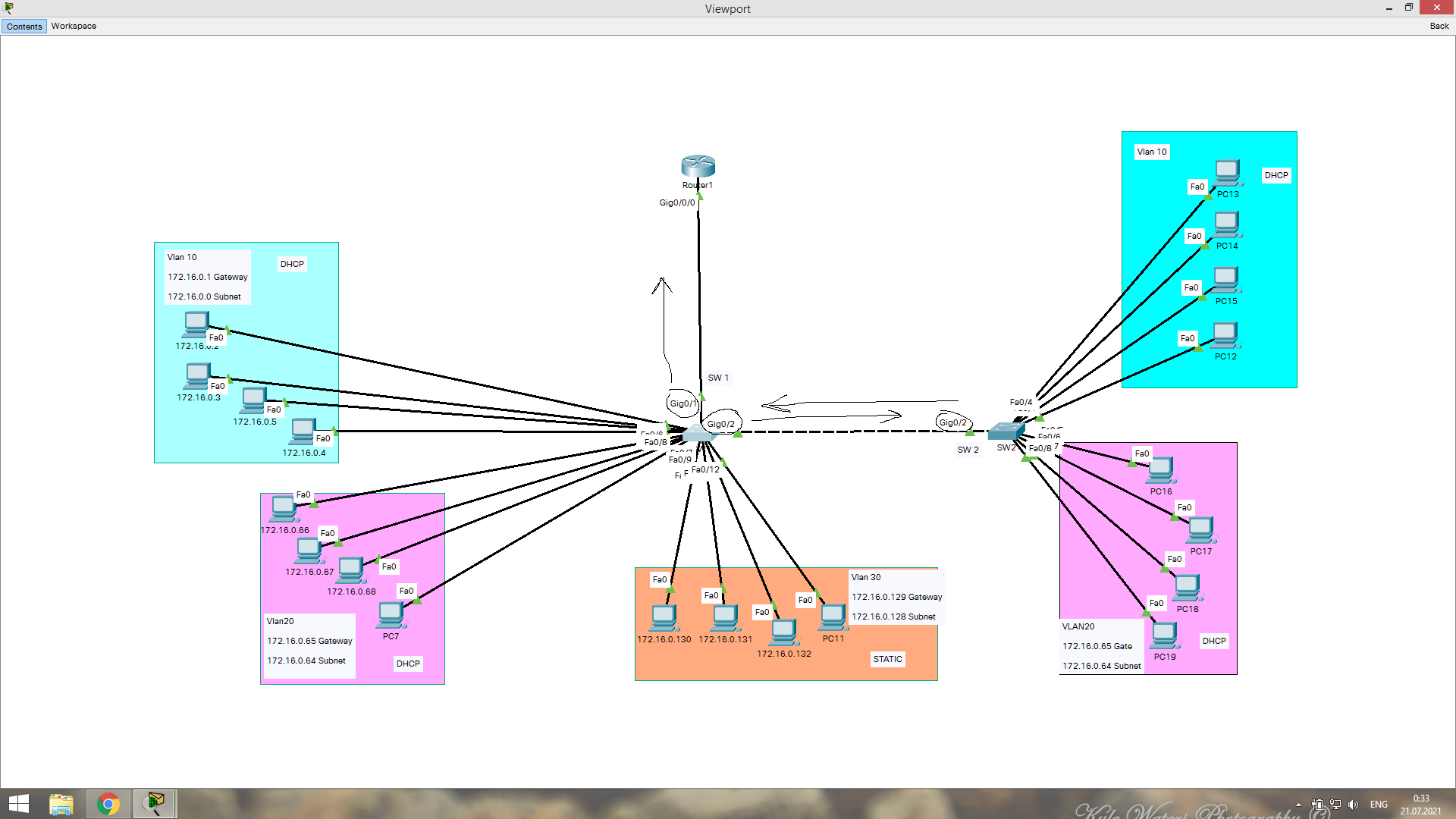
Task: Click the Router1 device icon
Action: coord(698,166)
